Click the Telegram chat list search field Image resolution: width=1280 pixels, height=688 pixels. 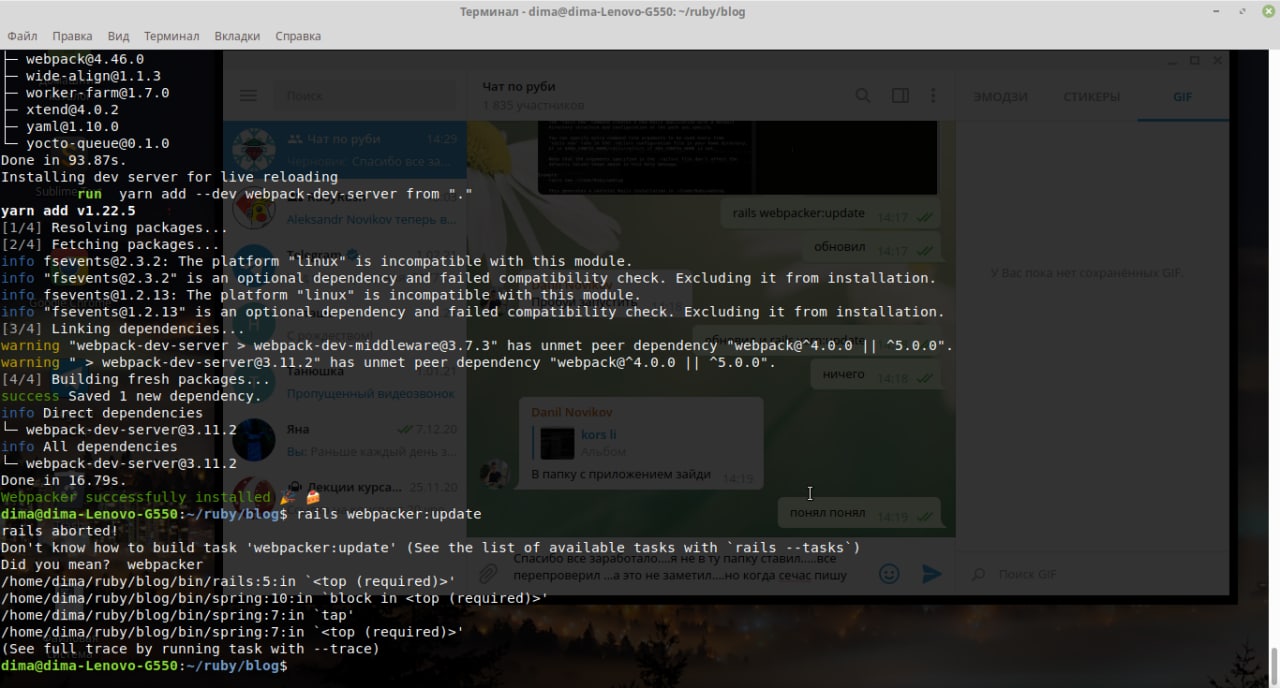coord(366,96)
